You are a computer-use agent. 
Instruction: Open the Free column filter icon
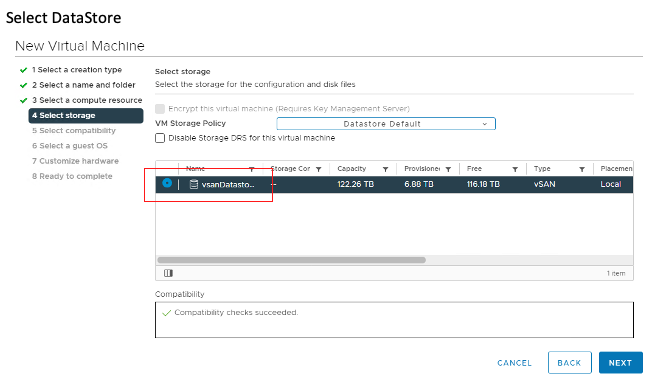515,169
